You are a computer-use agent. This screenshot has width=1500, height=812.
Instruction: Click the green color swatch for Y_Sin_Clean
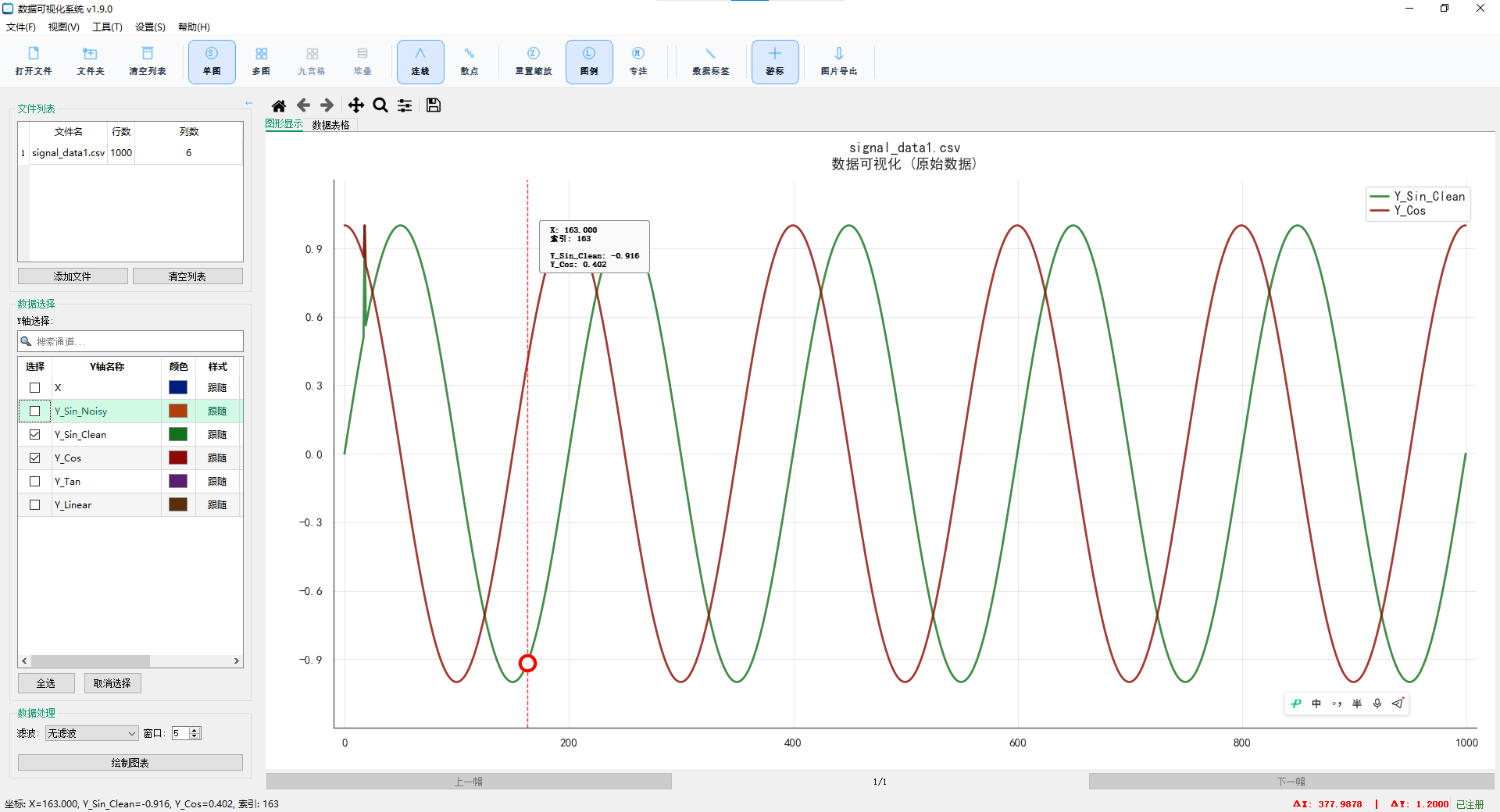[x=178, y=435]
